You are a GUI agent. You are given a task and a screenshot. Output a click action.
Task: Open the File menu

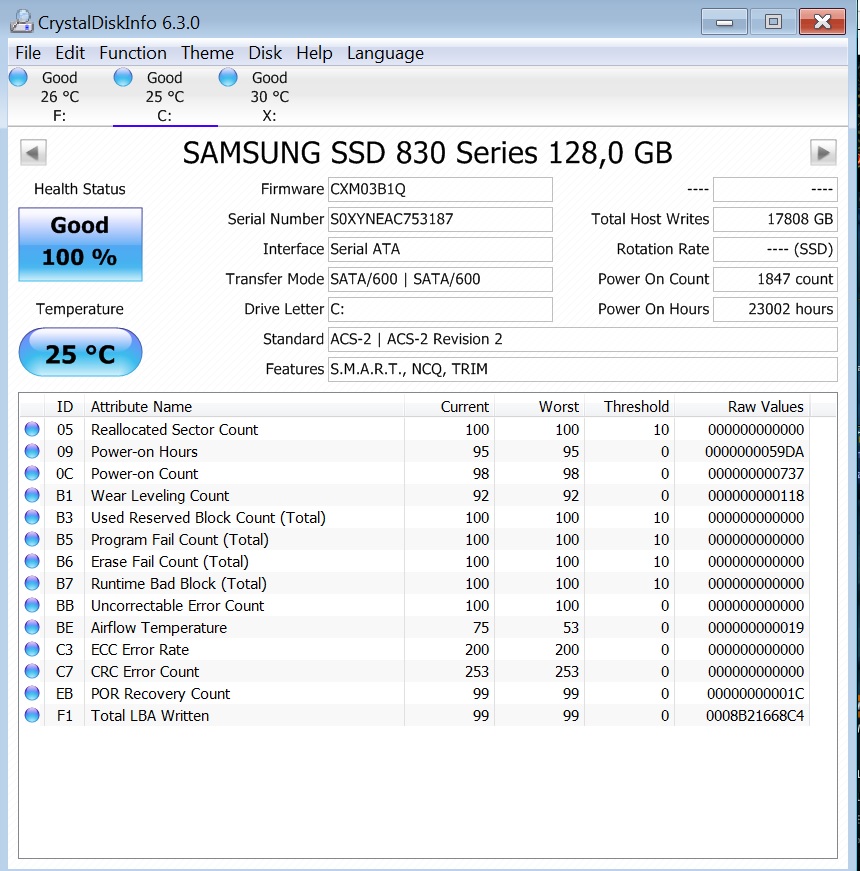pos(28,53)
